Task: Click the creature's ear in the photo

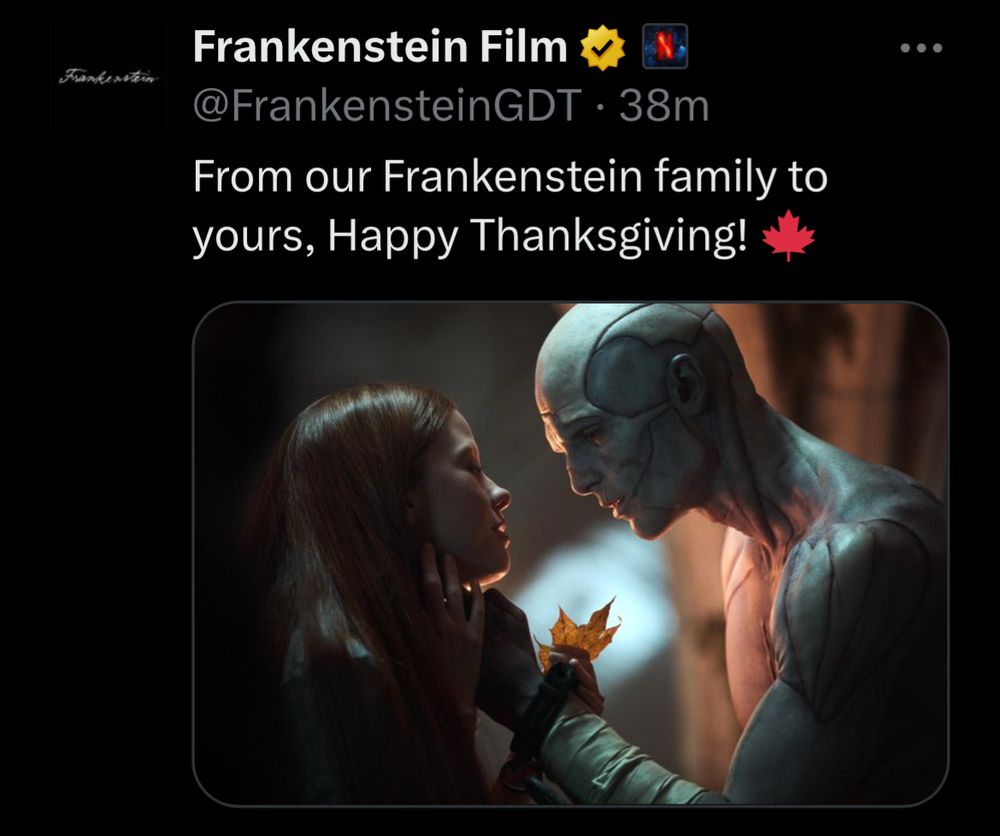Action: coord(686,385)
